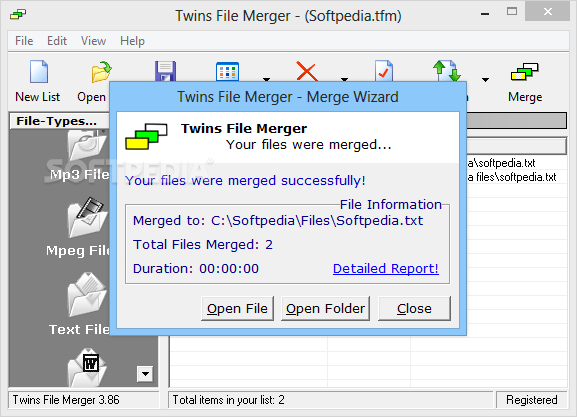The image size is (577, 417).
Task: Minimize the main window
Action: [485, 13]
